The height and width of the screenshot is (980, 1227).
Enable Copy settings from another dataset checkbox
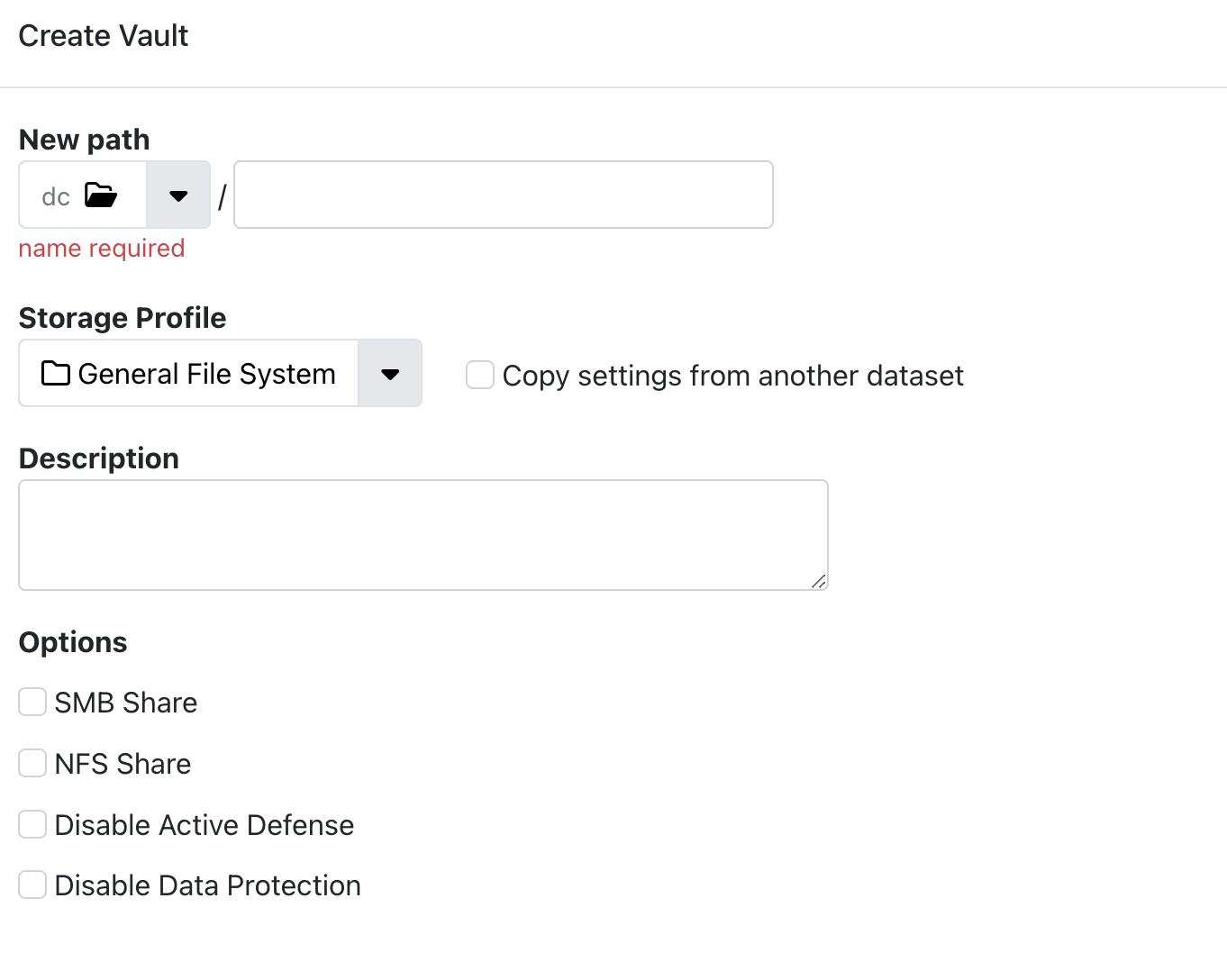(480, 376)
